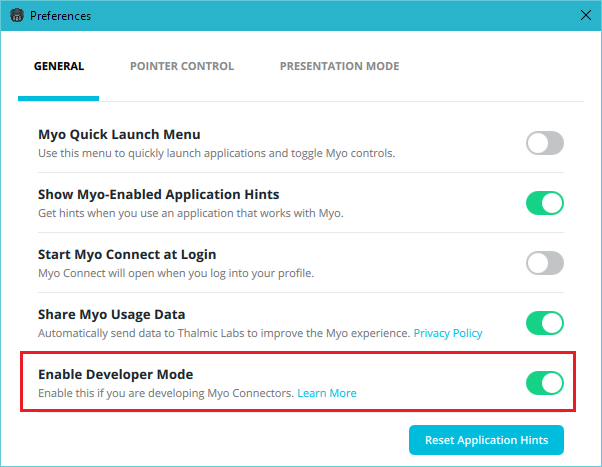Click the "Start Myo Connect at Login" heading

(x=127, y=254)
